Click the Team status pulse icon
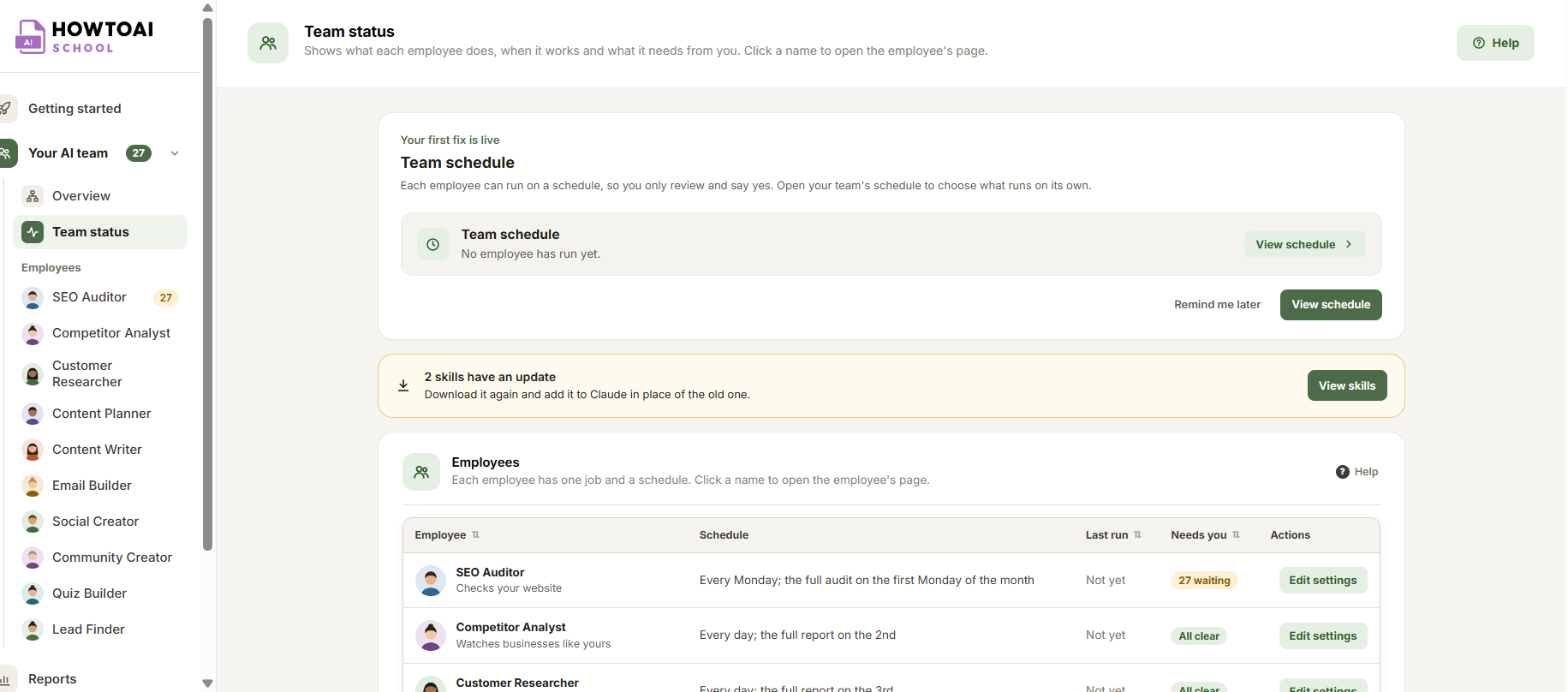 click(32, 232)
